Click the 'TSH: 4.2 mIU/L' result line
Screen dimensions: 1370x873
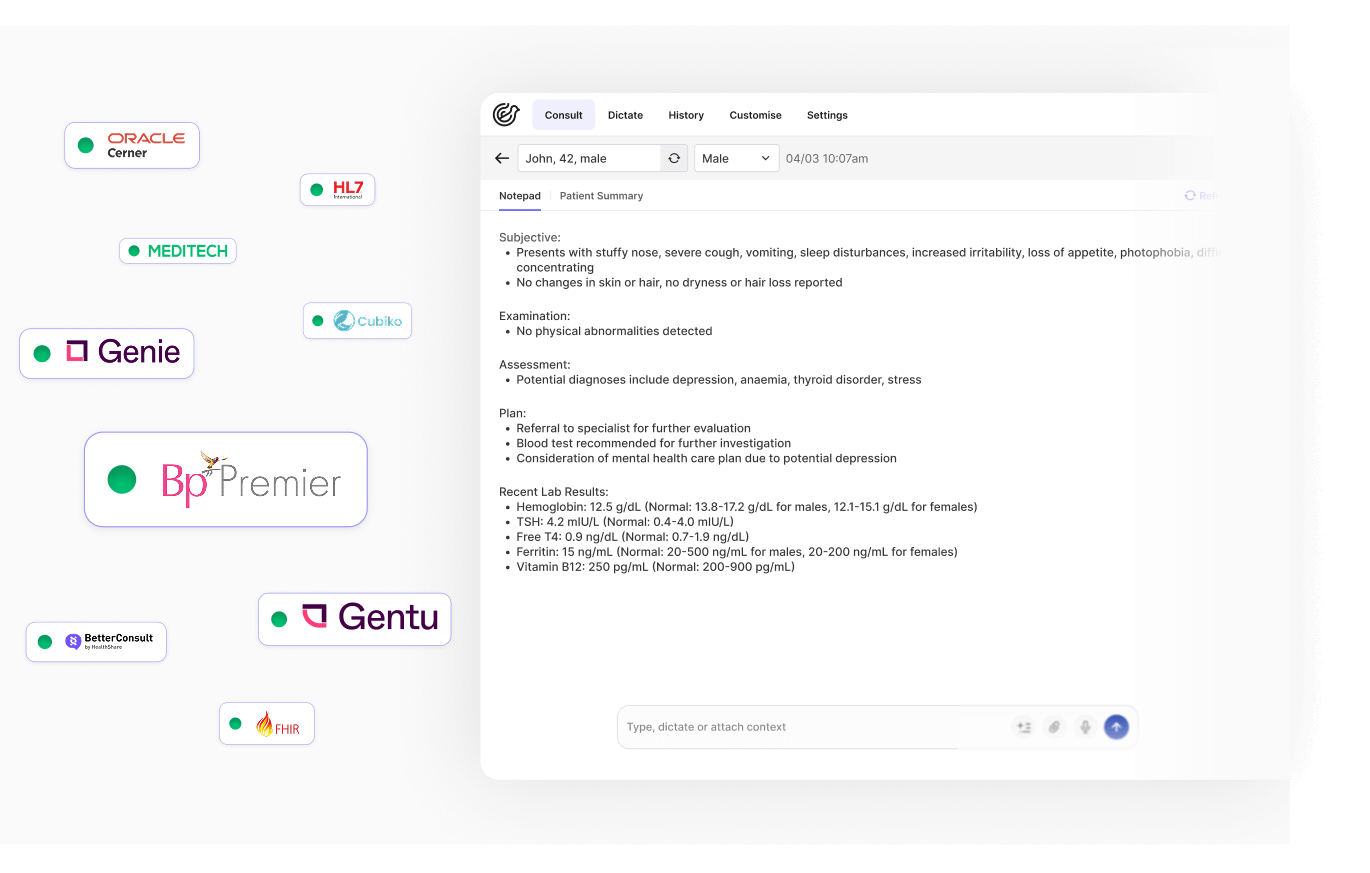click(625, 522)
